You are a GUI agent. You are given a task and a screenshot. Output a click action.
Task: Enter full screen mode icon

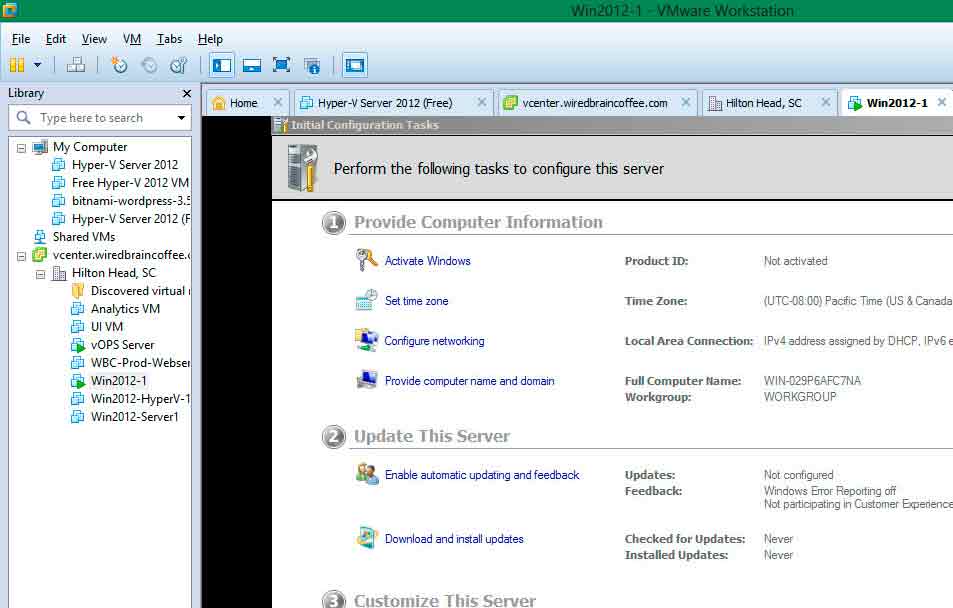[281, 65]
